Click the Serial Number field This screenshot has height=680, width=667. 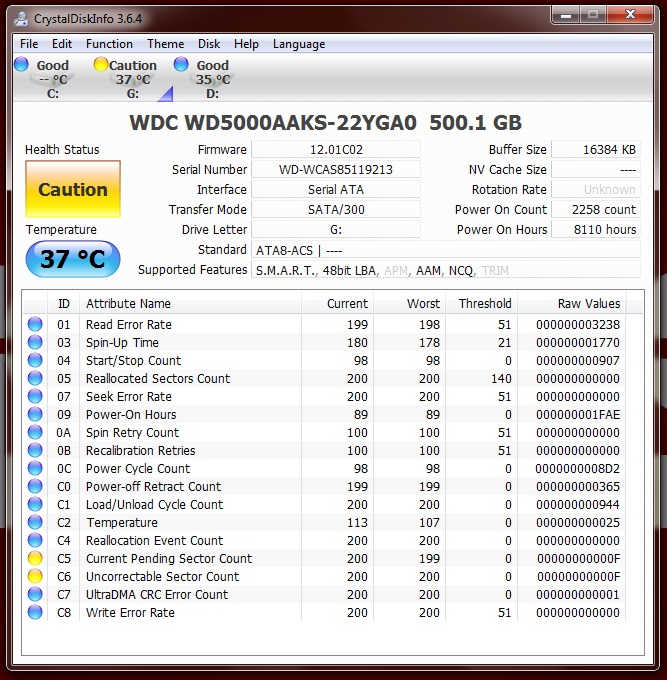pos(336,170)
